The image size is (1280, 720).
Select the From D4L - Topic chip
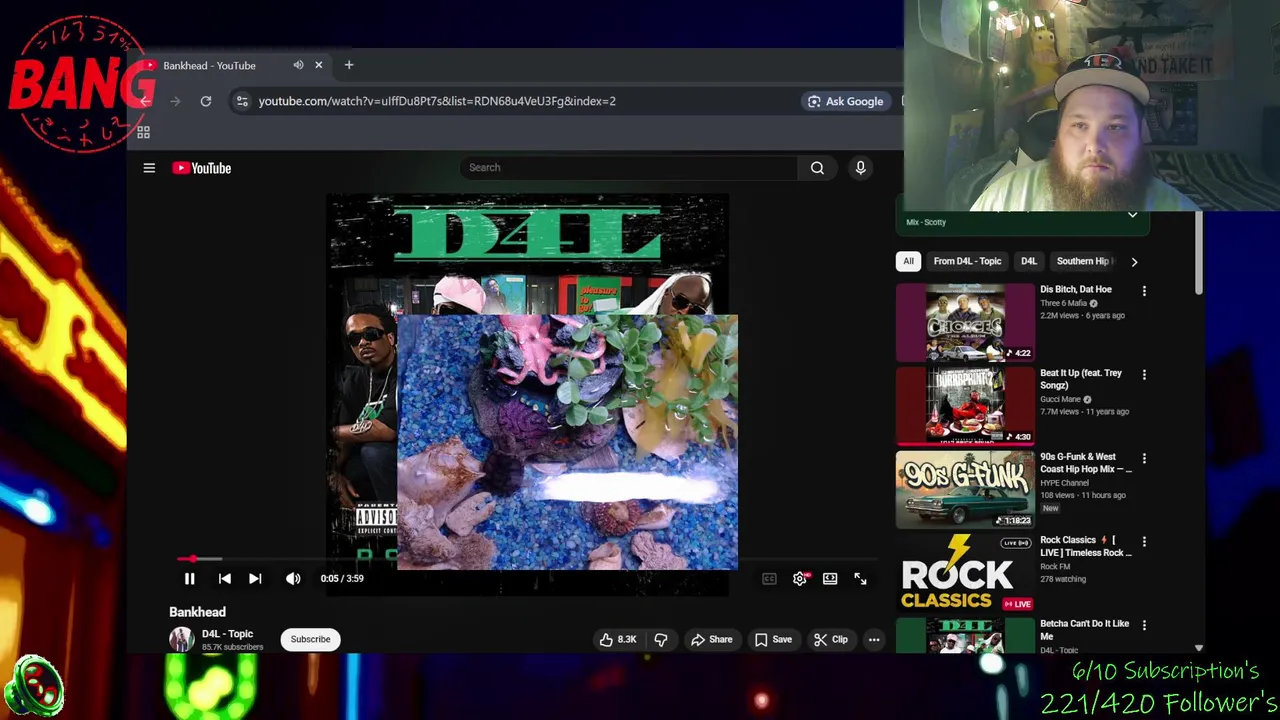(967, 261)
